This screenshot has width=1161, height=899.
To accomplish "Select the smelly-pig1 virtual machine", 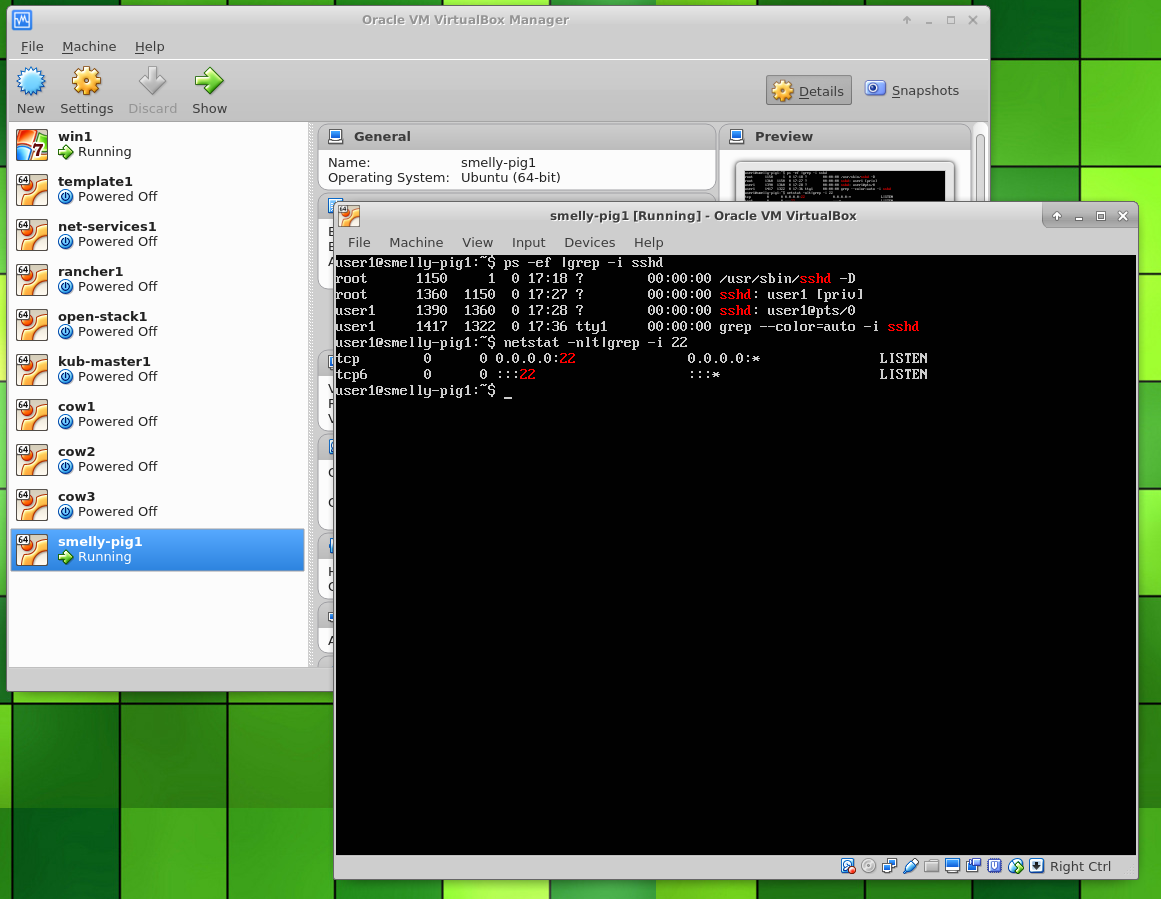I will [158, 550].
